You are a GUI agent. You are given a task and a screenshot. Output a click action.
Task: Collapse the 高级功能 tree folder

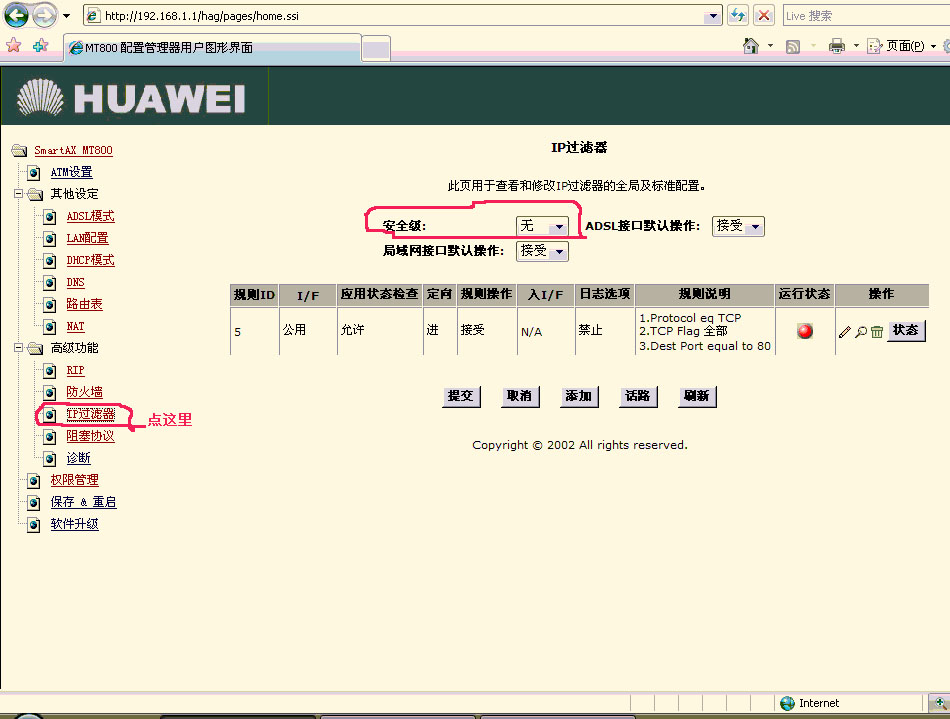[x=19, y=348]
